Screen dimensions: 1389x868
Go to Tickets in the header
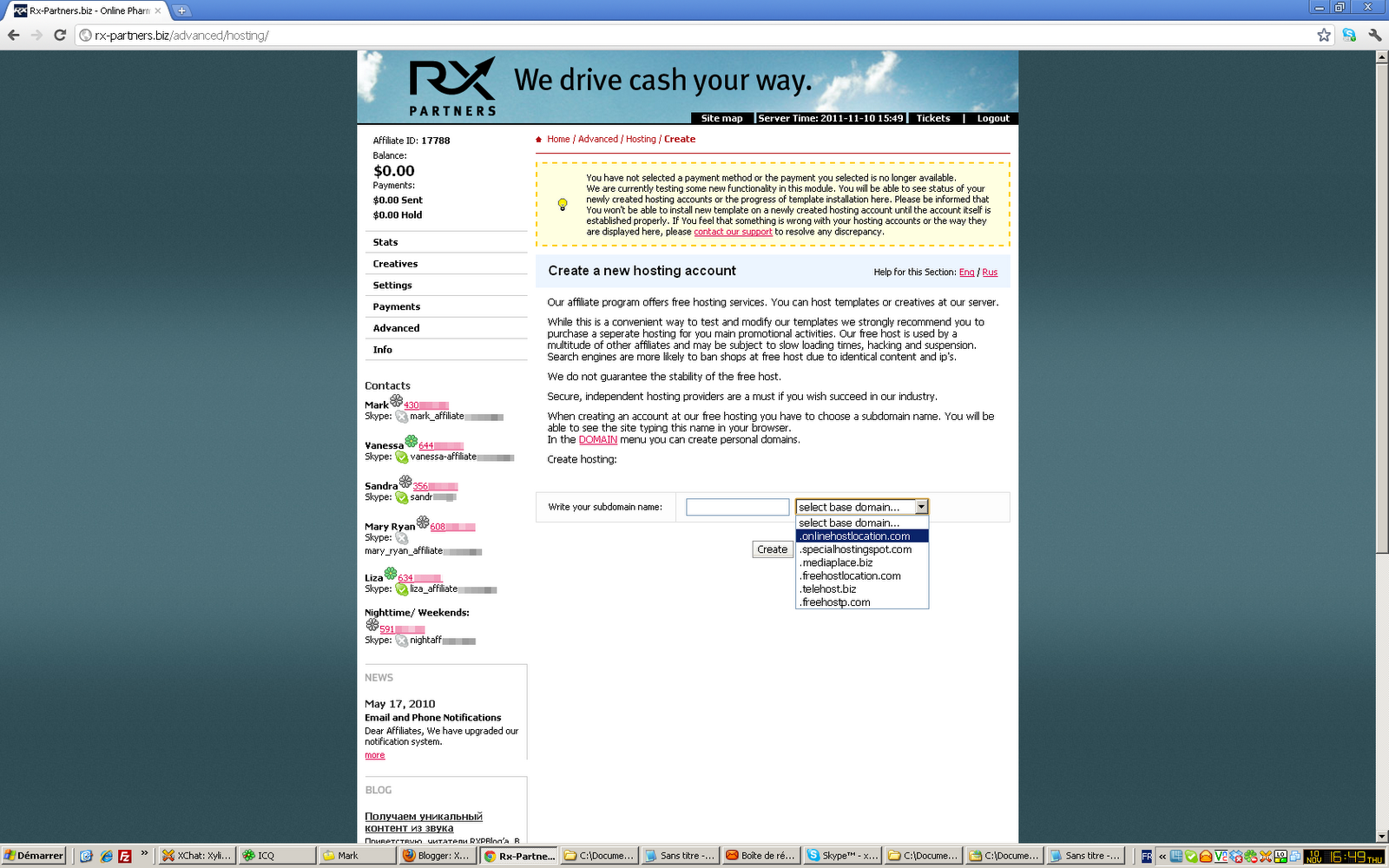click(933, 119)
